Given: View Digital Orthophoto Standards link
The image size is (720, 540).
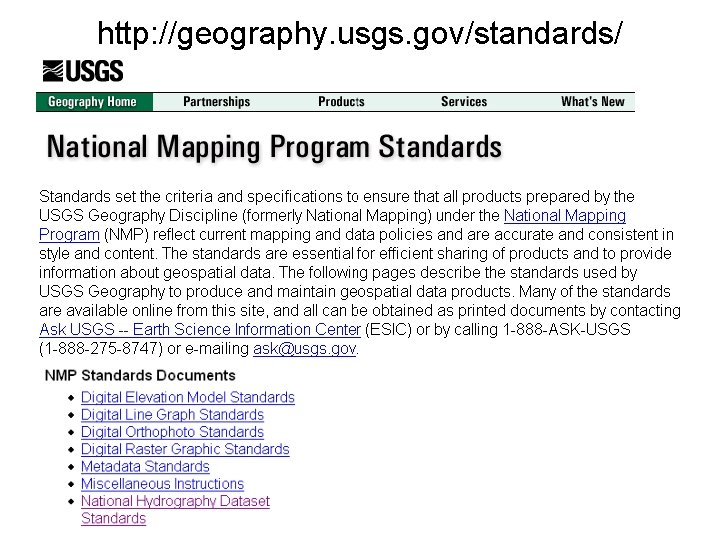Looking at the screenshot, I should pos(172,432).
